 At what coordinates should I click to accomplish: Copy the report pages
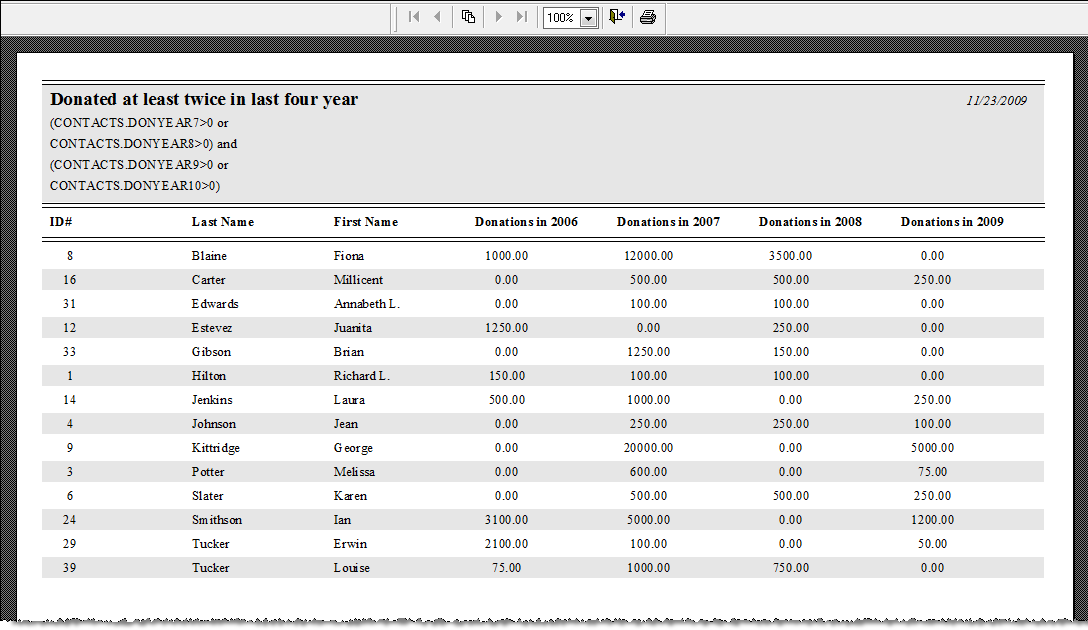point(468,17)
